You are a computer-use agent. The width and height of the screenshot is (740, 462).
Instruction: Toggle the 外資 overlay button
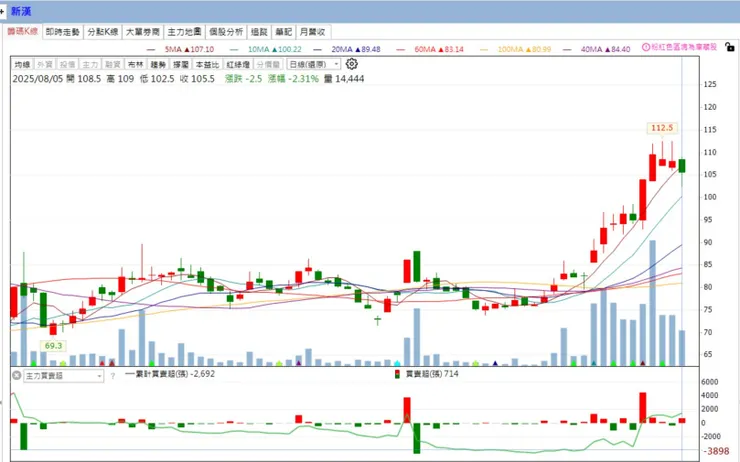click(45, 64)
